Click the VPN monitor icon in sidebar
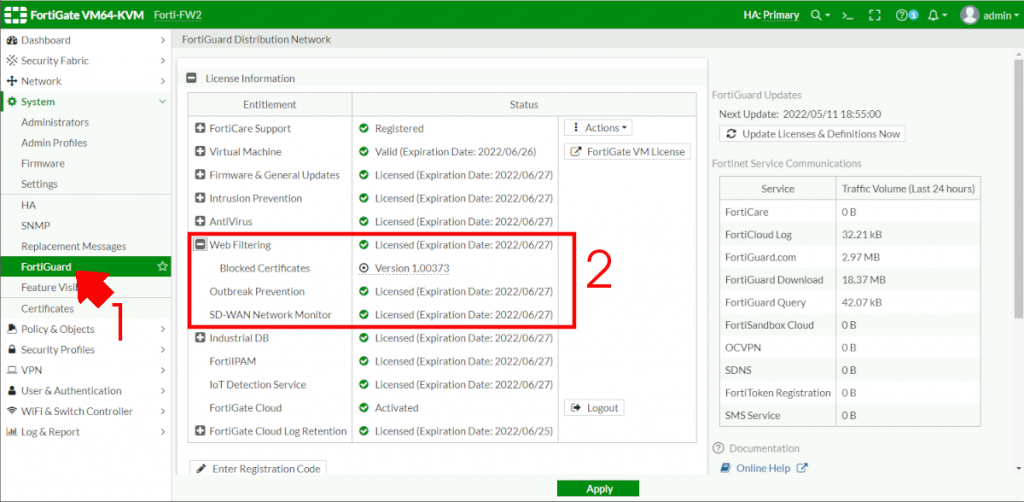 pos(11,370)
